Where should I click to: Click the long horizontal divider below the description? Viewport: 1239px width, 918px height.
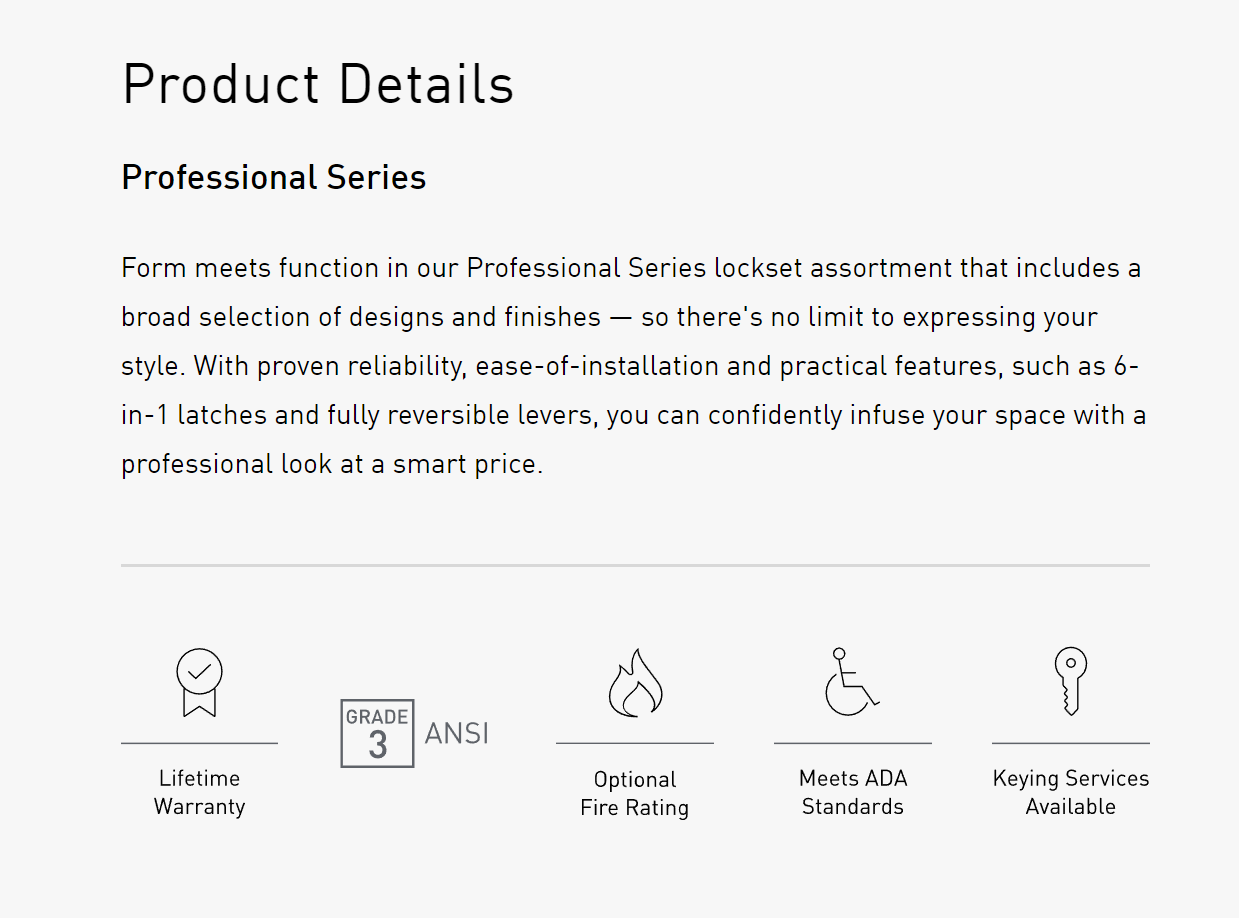click(635, 565)
